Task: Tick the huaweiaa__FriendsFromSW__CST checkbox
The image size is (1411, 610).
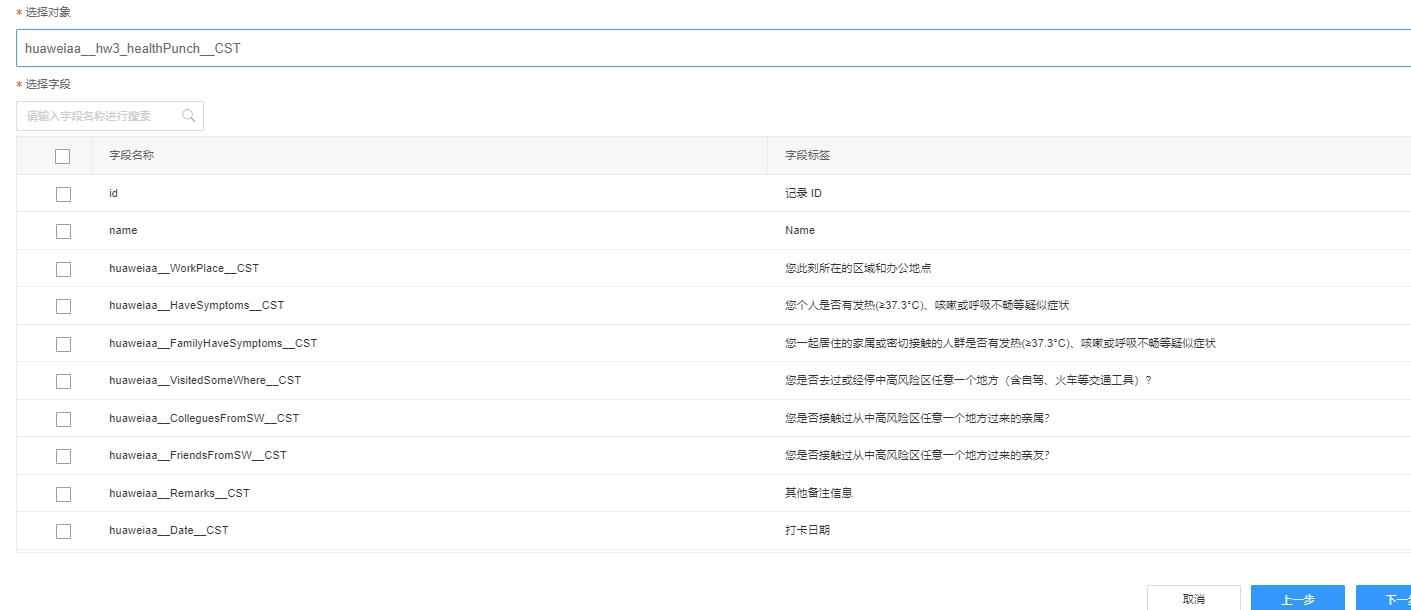Action: [x=63, y=456]
